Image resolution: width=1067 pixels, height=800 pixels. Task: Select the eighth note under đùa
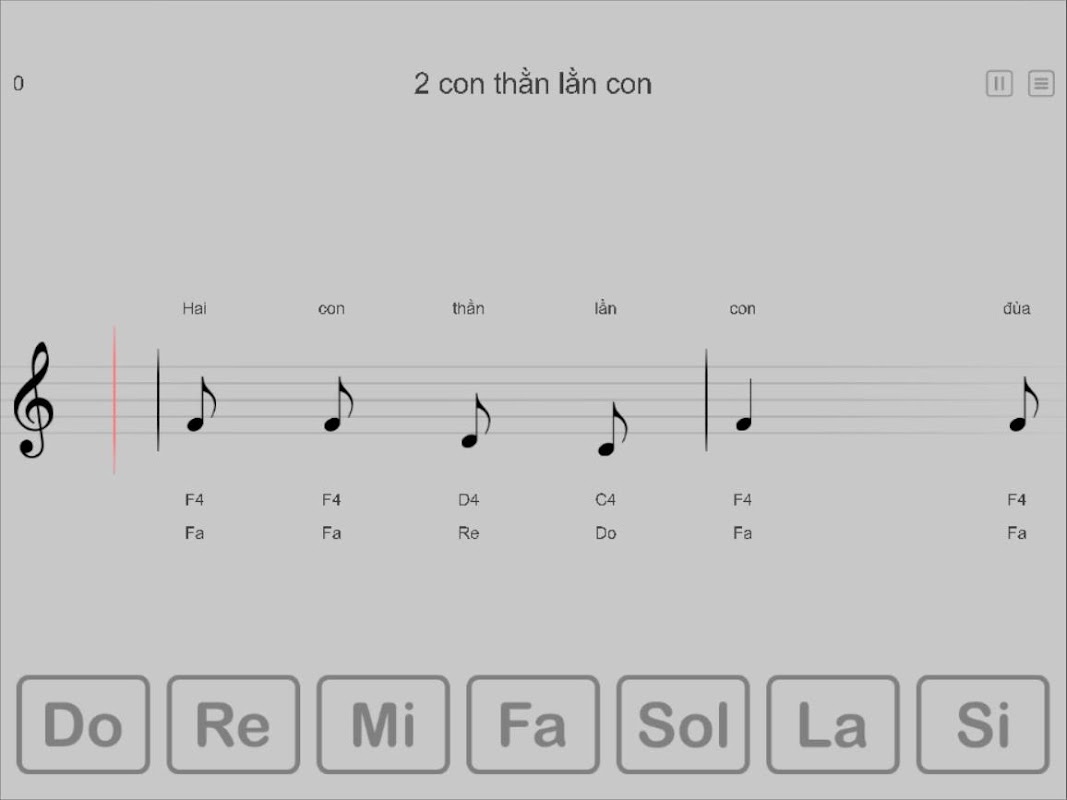click(x=1023, y=405)
